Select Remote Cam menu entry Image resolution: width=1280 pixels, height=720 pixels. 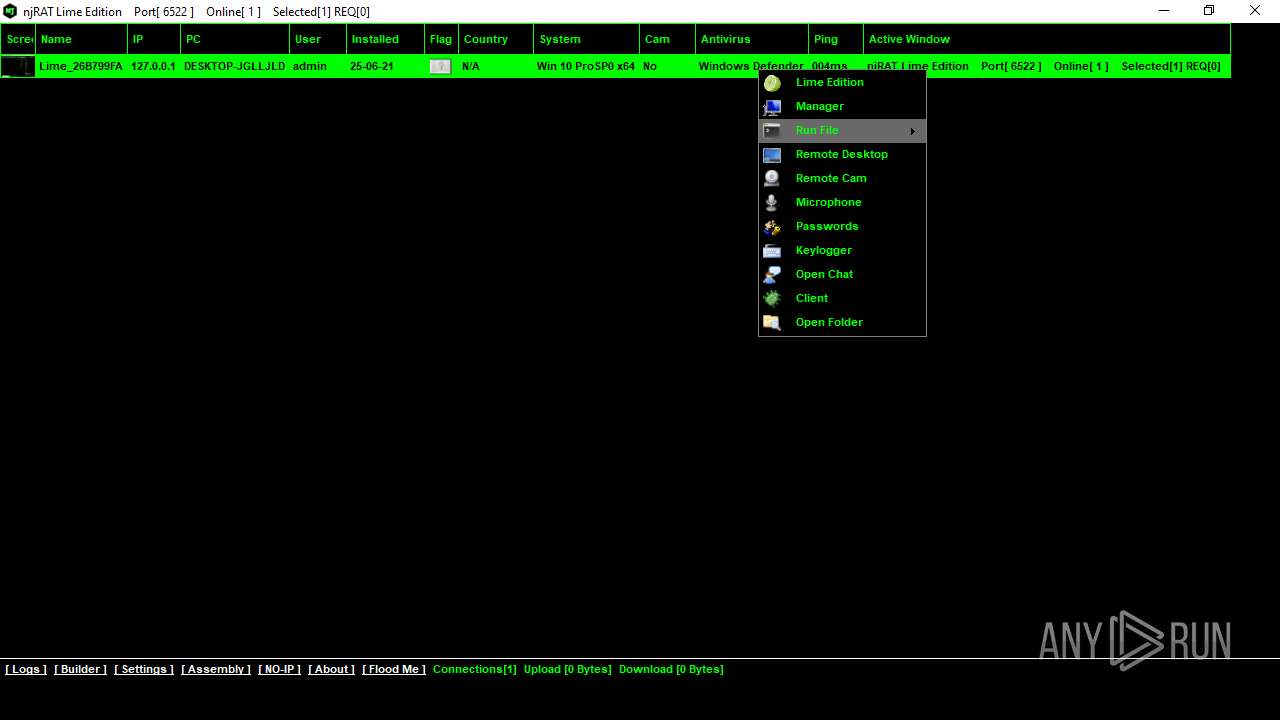tap(842, 178)
